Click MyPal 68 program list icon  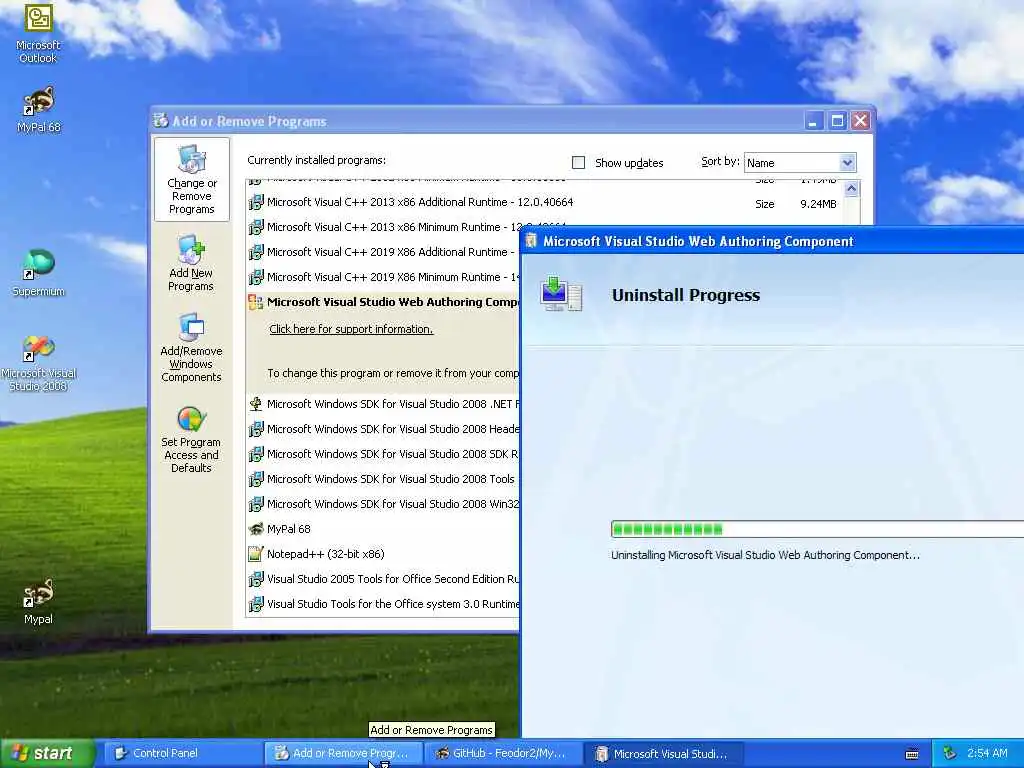click(x=256, y=529)
